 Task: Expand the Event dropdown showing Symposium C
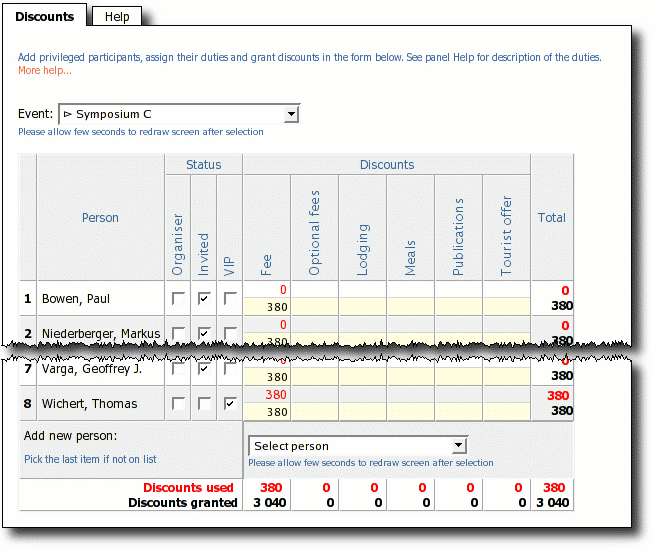click(x=290, y=115)
